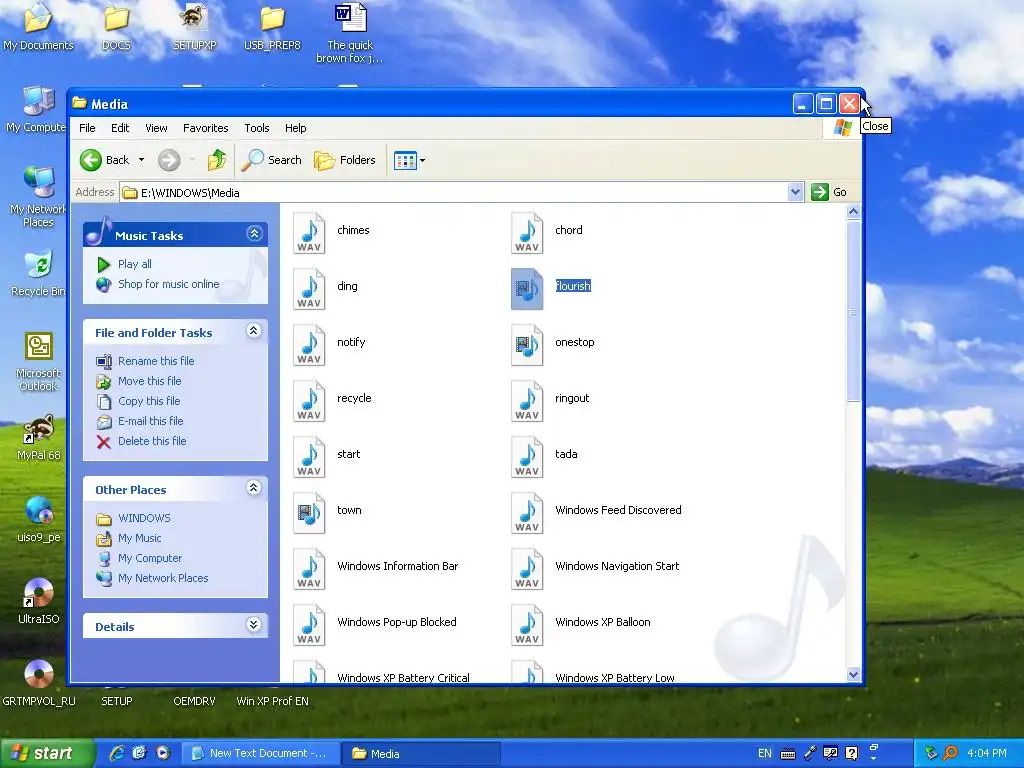Select Windows XP Balloon file icon
Image resolution: width=1024 pixels, height=768 pixels.
click(x=527, y=625)
